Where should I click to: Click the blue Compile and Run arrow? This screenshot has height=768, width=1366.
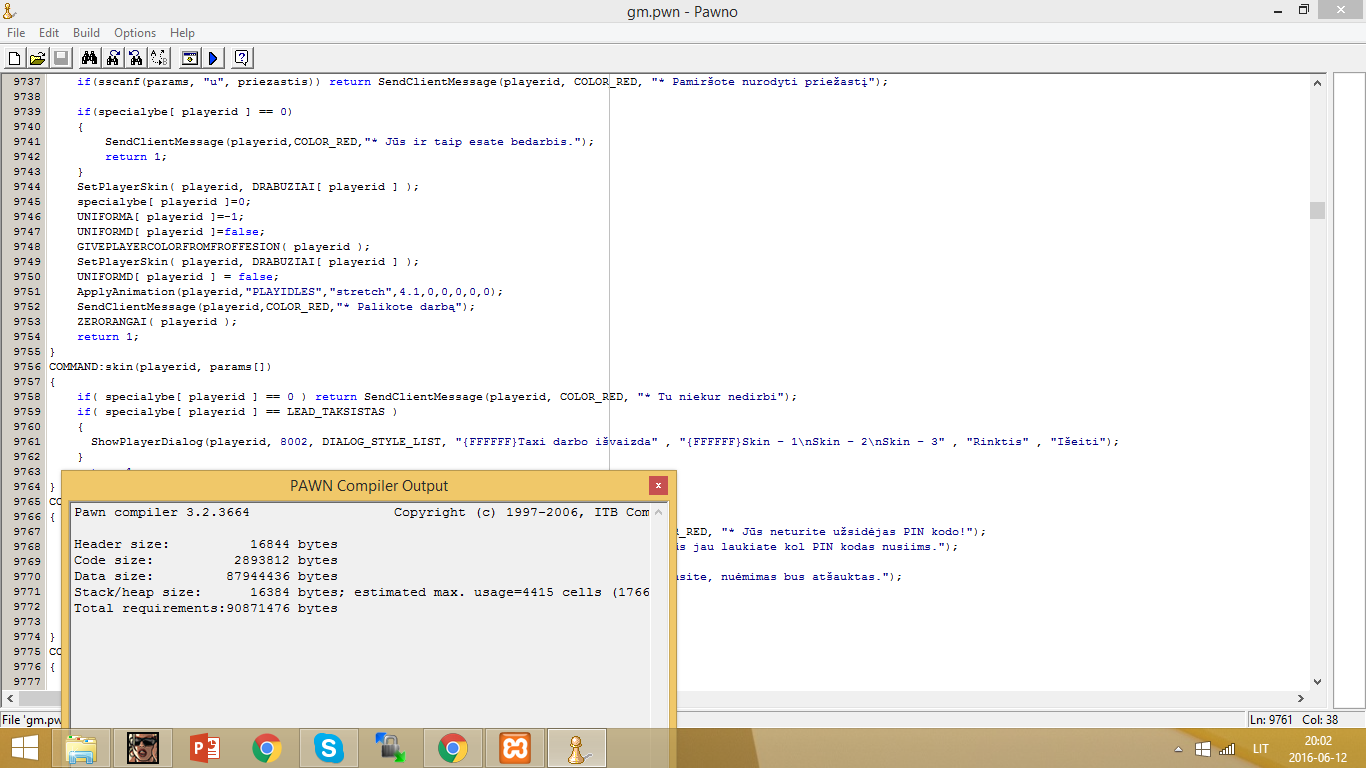point(212,57)
